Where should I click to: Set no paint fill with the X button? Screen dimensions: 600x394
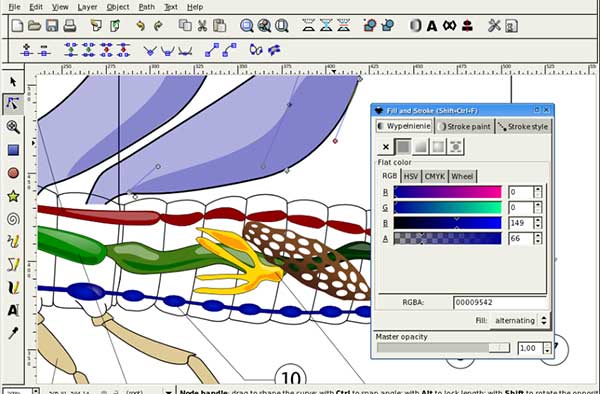386,147
